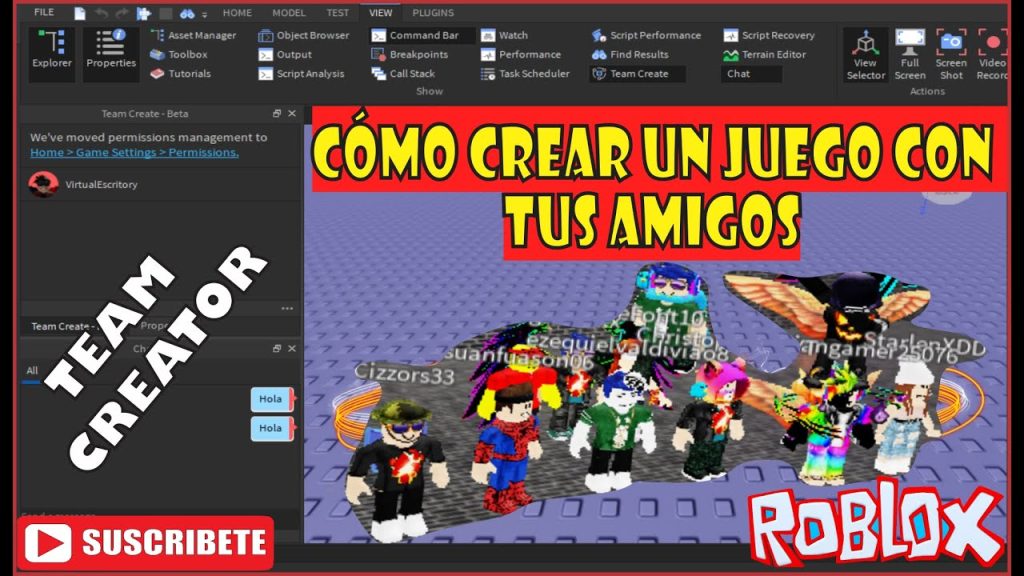The image size is (1024, 576).
Task: Show the View Selector
Action: (x=865, y=50)
